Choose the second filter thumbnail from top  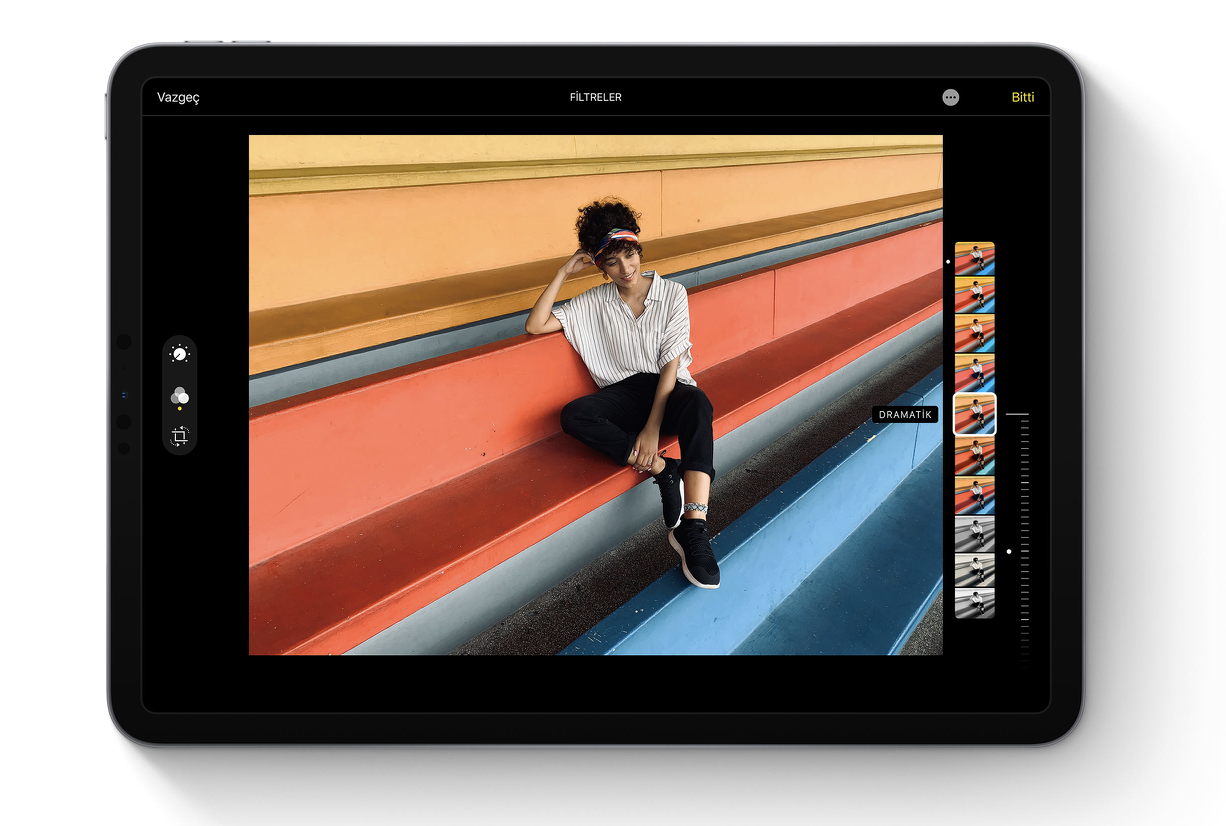pyautogui.click(x=974, y=295)
